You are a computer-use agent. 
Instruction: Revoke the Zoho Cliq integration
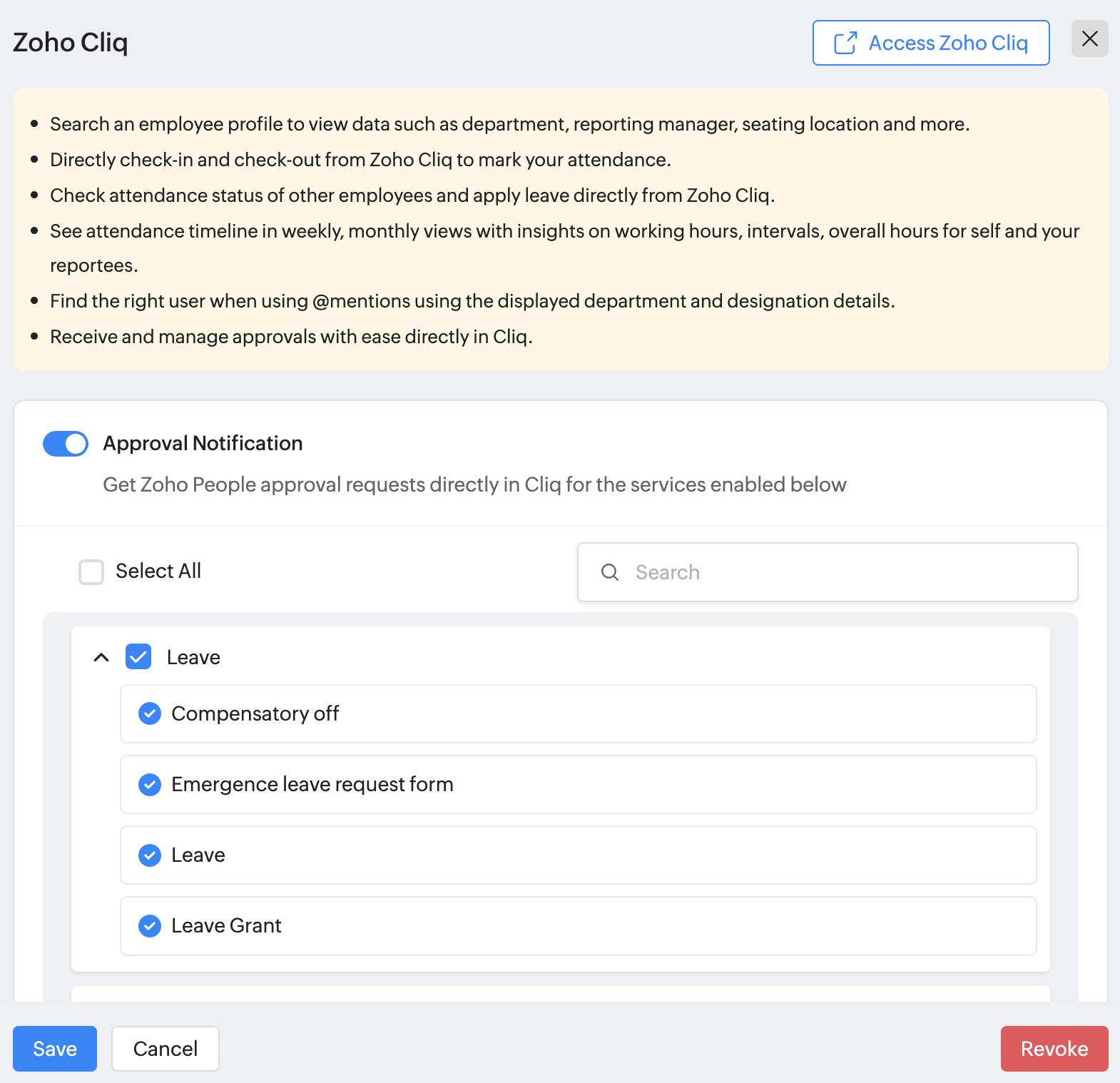tap(1054, 1048)
